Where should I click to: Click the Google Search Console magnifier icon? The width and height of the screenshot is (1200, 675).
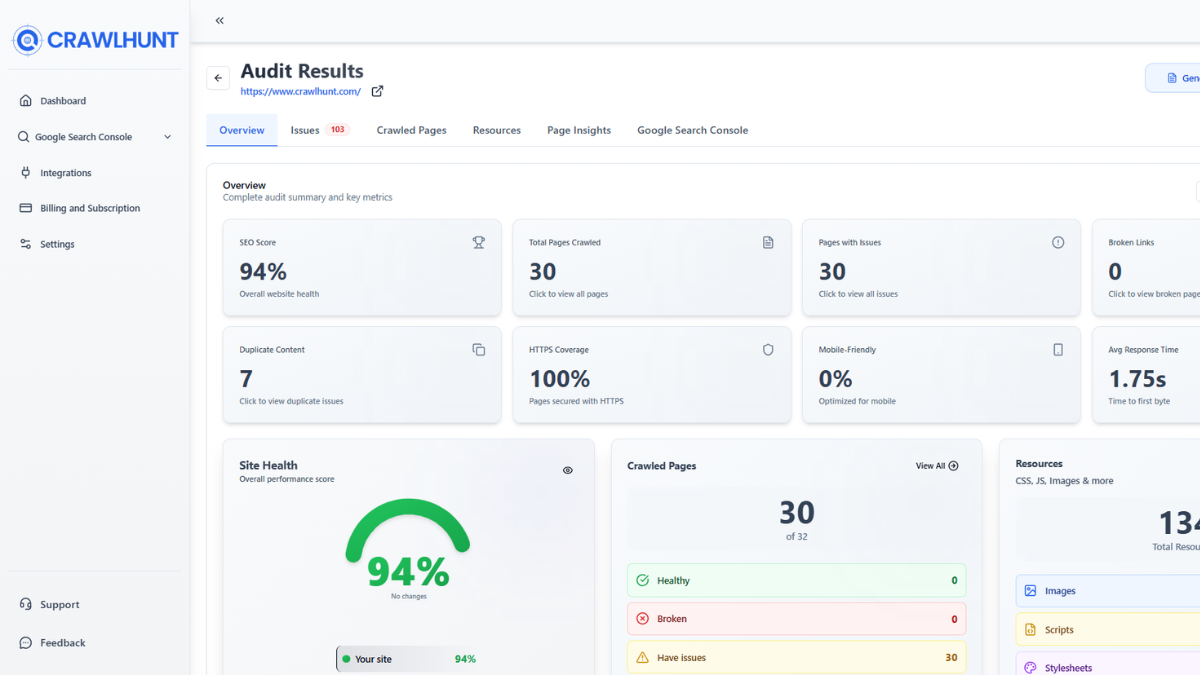pyautogui.click(x=24, y=137)
